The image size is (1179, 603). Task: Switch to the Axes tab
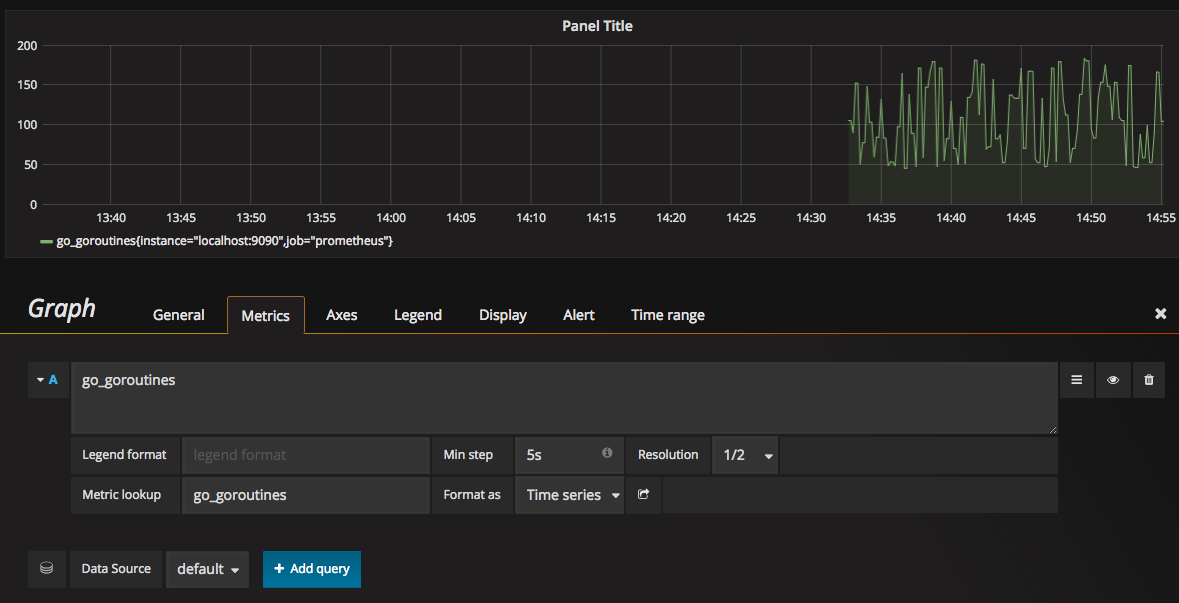tap(341, 315)
